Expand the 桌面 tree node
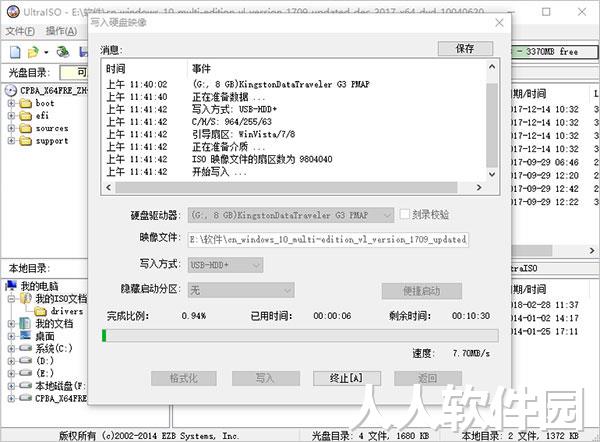 point(11,336)
